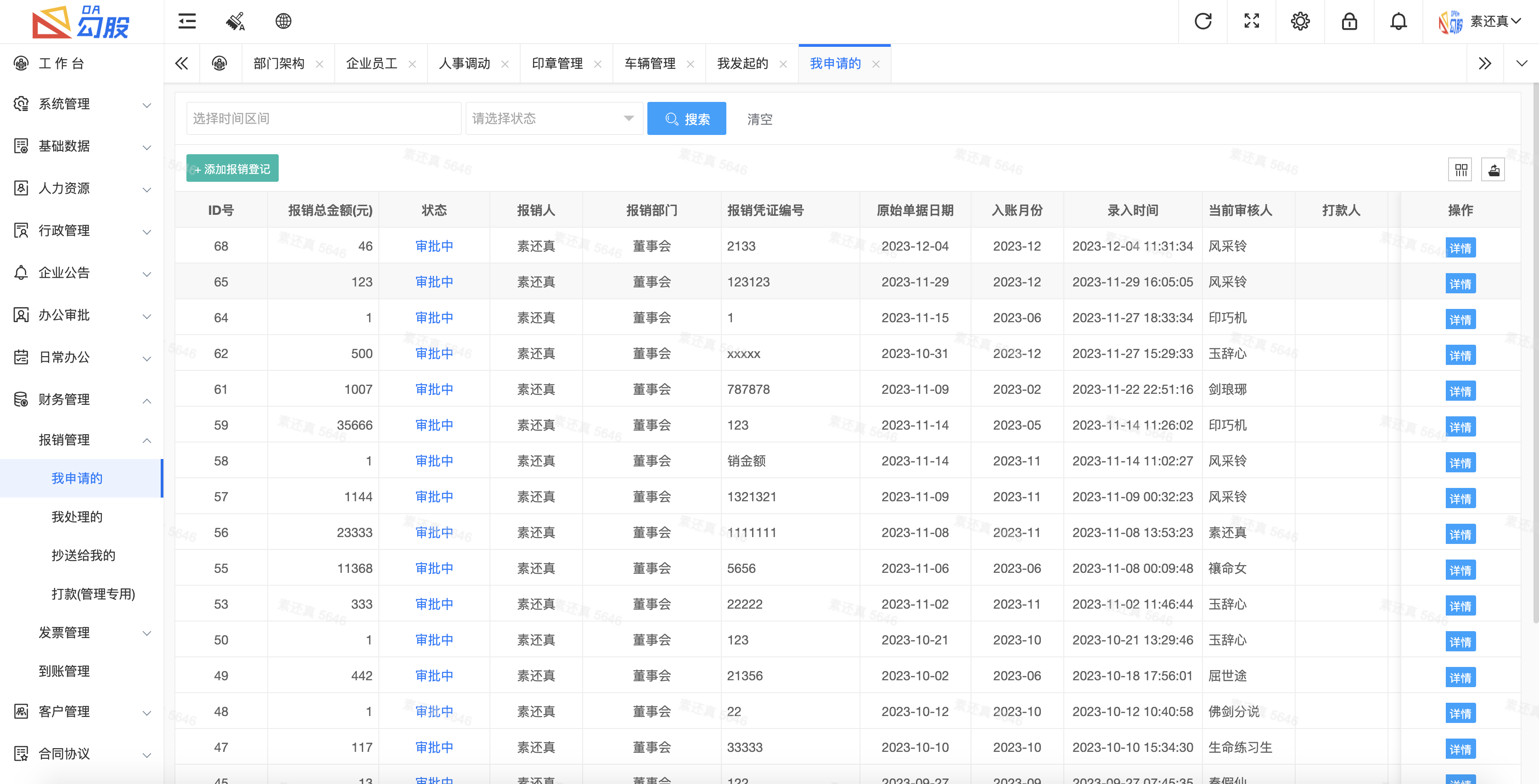1539x784 pixels.
Task: Switch to 企业员工 tab
Action: pos(371,63)
